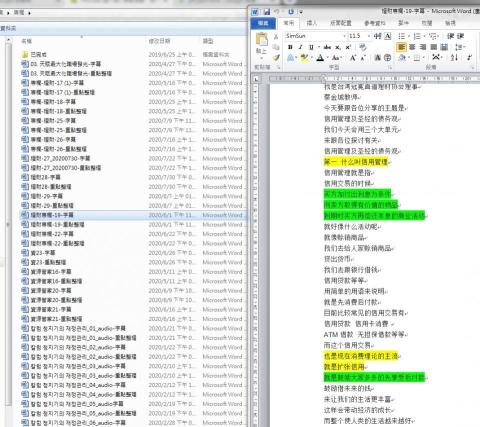Save the document using the floppy disk icon
Viewport: 480px width, 427px height.
tap(267, 12)
